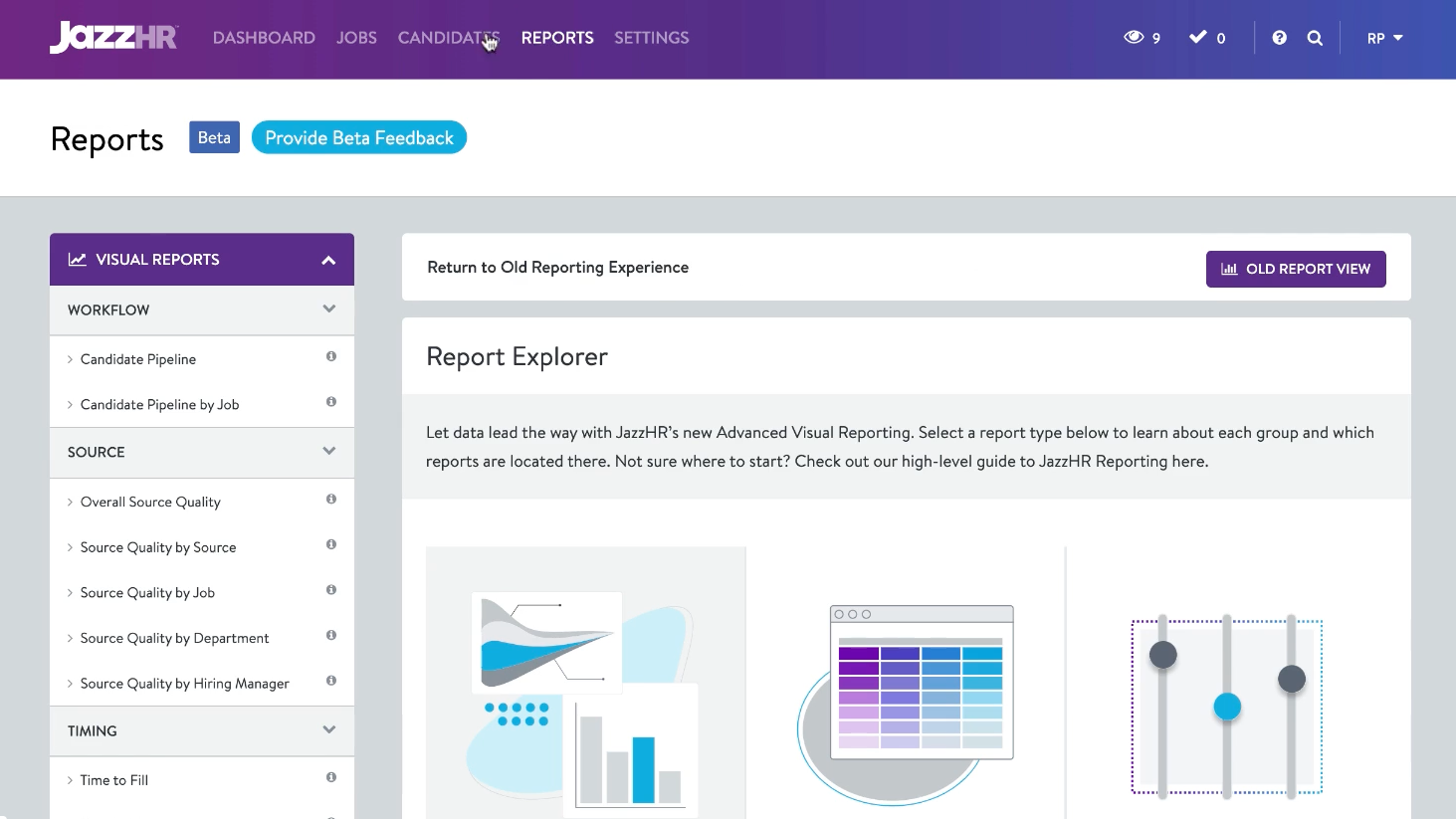
Task: Open the Settings menu
Action: tap(651, 38)
